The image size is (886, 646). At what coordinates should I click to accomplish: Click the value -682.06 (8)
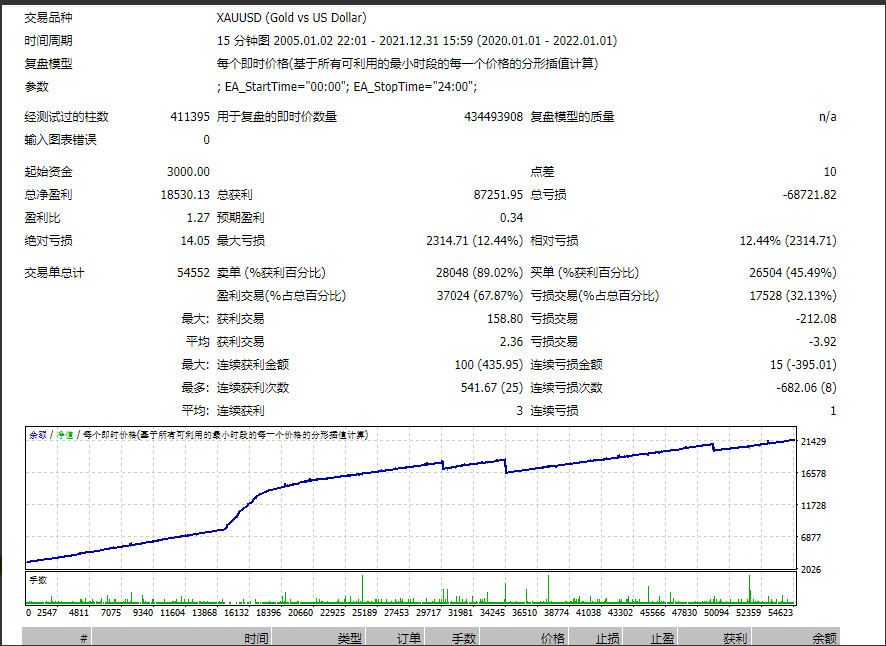coord(806,388)
